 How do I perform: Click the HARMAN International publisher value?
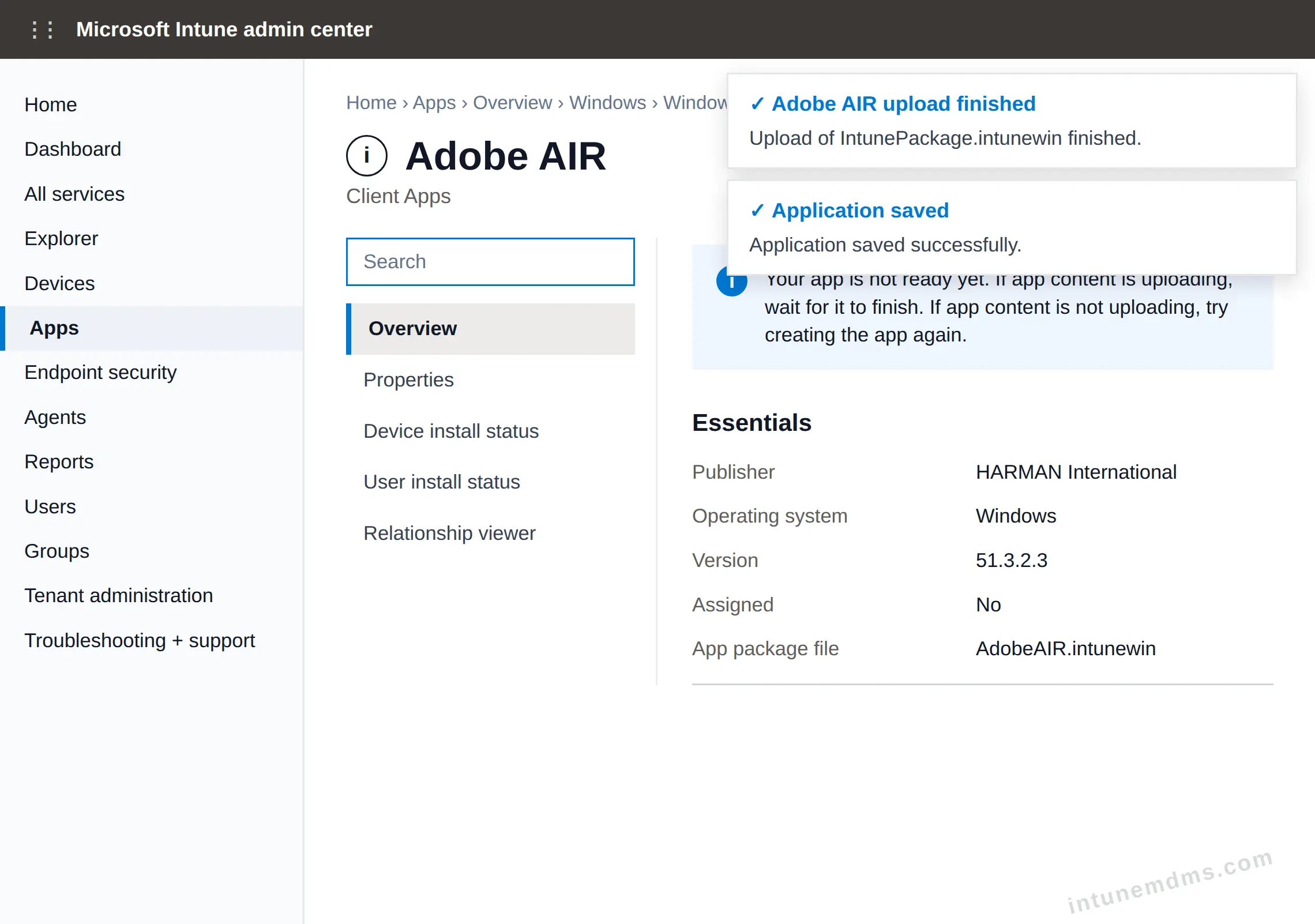[1076, 472]
